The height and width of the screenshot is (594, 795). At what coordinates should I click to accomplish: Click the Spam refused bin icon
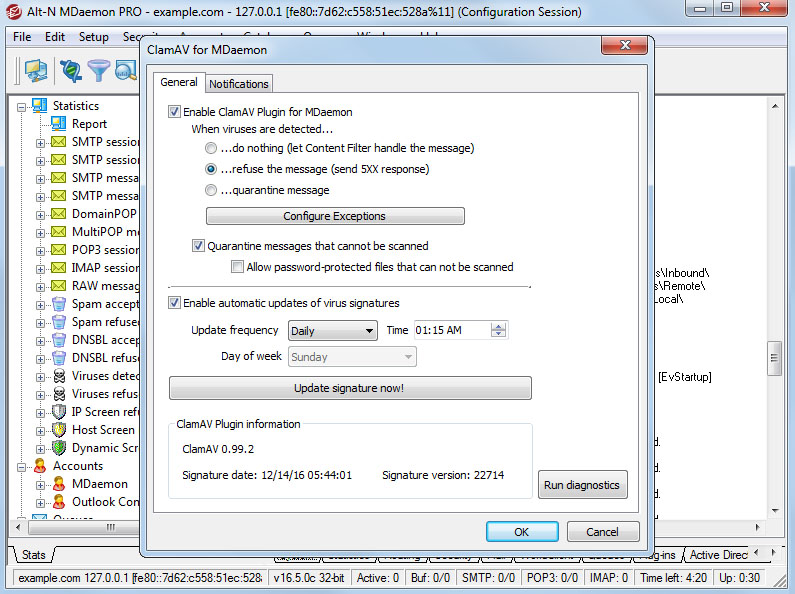click(x=59, y=322)
